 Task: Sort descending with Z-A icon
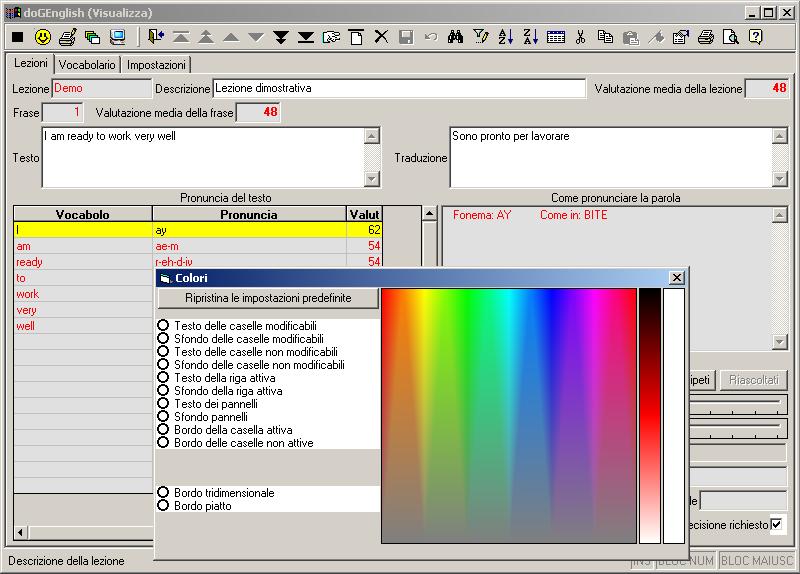coord(531,37)
